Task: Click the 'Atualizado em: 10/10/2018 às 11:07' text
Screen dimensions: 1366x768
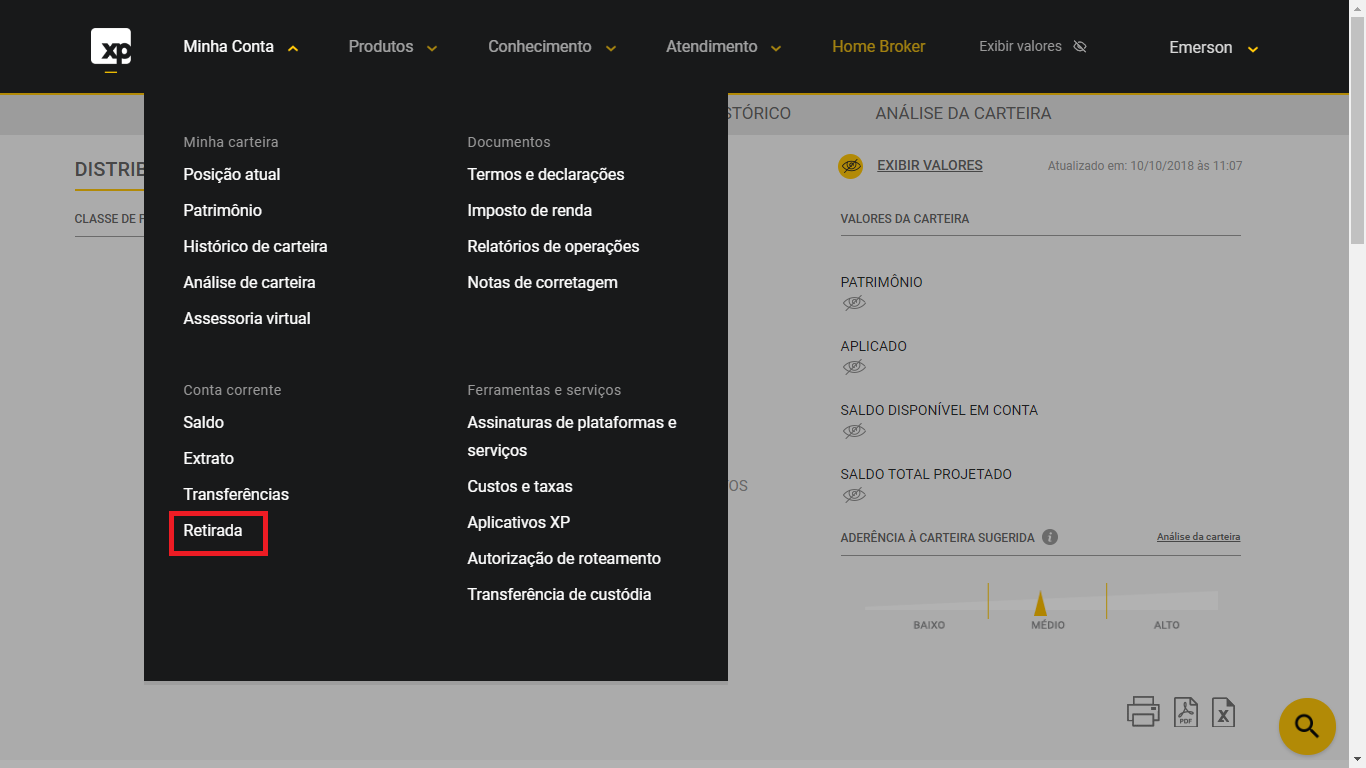Action: [1145, 166]
